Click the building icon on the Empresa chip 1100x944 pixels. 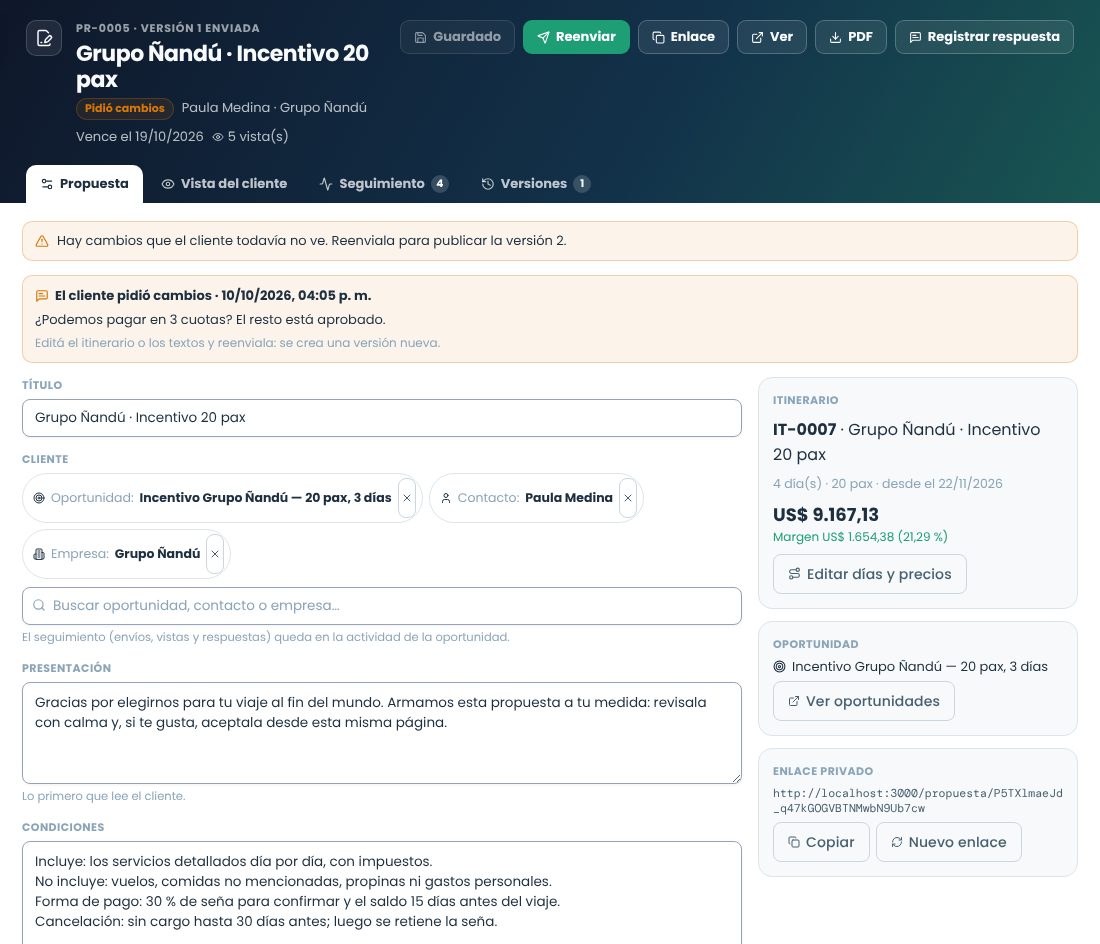[39, 554]
